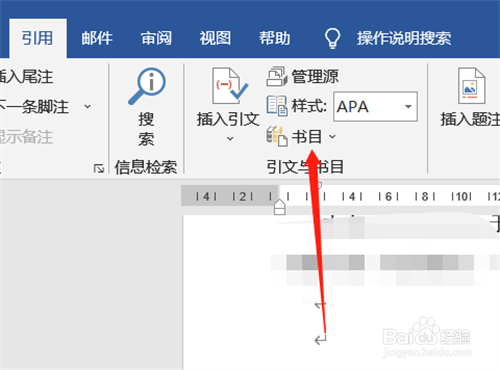
Task: Expand the 插入引文 dropdown arrow
Action: [230, 138]
